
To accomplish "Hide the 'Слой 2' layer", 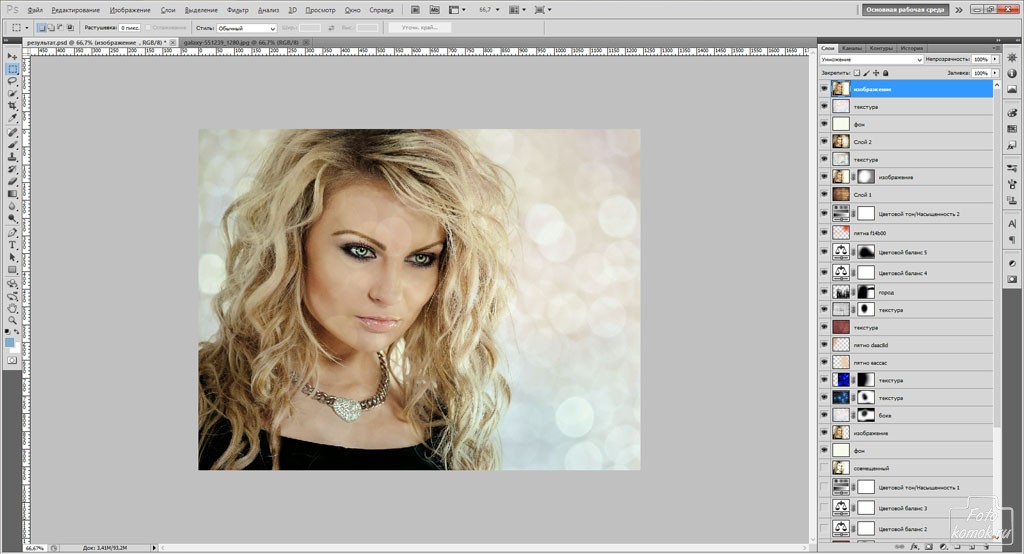I will (824, 142).
